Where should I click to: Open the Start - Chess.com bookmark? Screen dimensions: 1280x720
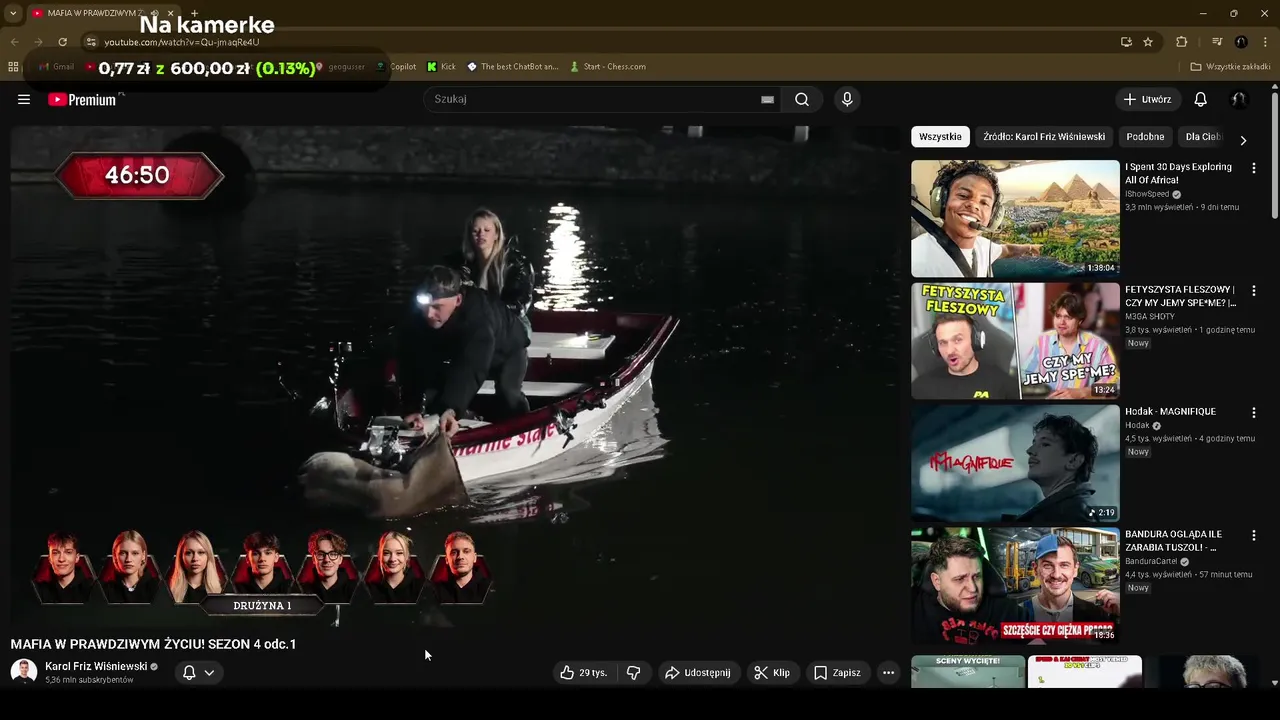608,67
